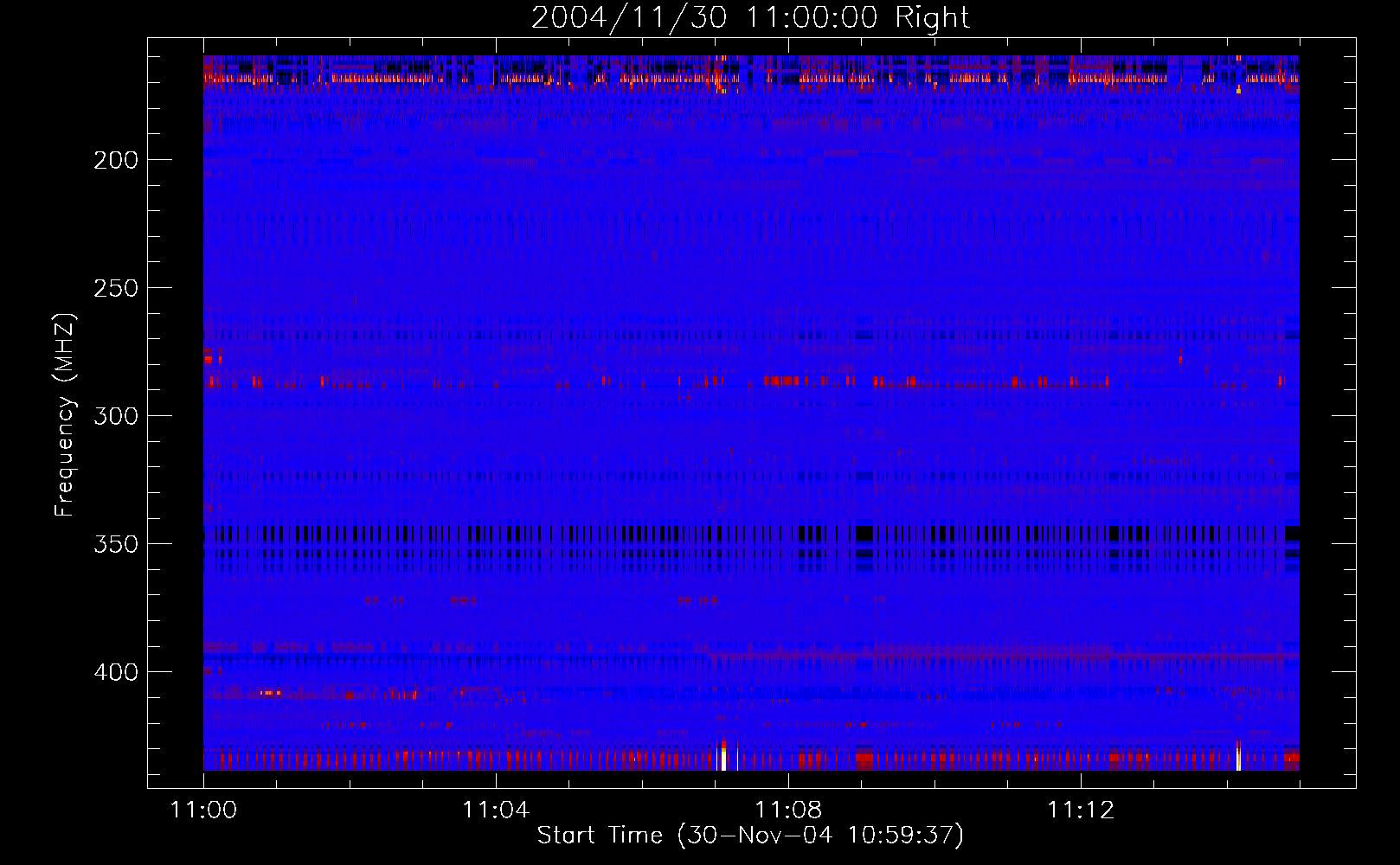
Task: Click the 300 frequency tick label
Action: 116,416
